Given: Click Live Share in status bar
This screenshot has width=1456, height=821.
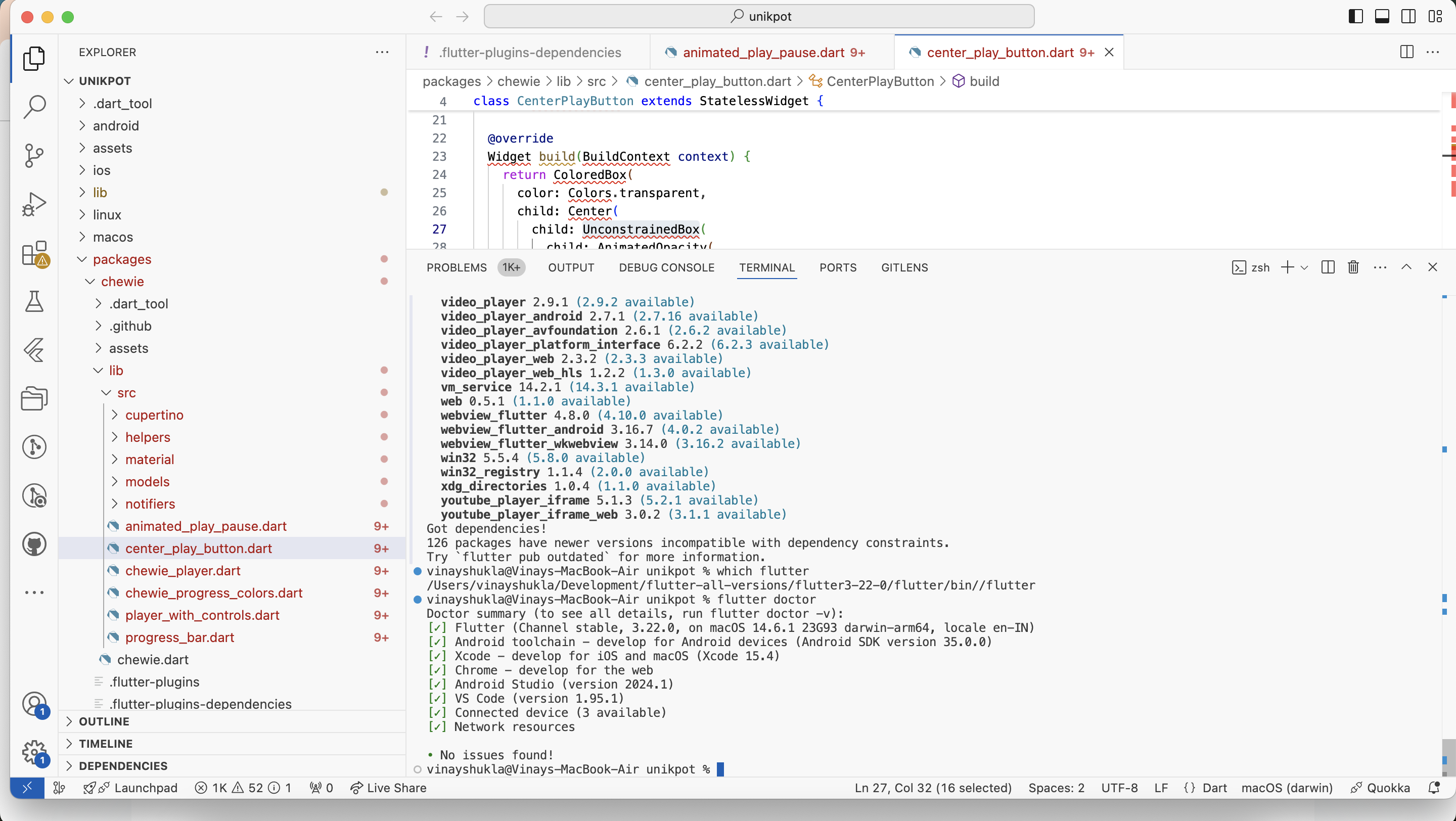Looking at the screenshot, I should coord(388,788).
